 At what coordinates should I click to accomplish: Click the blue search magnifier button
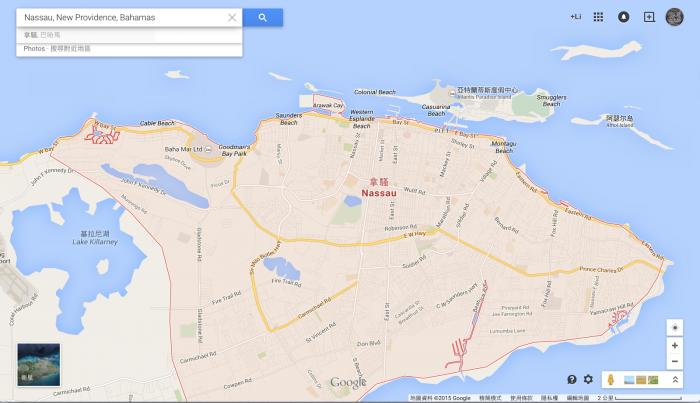(x=262, y=17)
